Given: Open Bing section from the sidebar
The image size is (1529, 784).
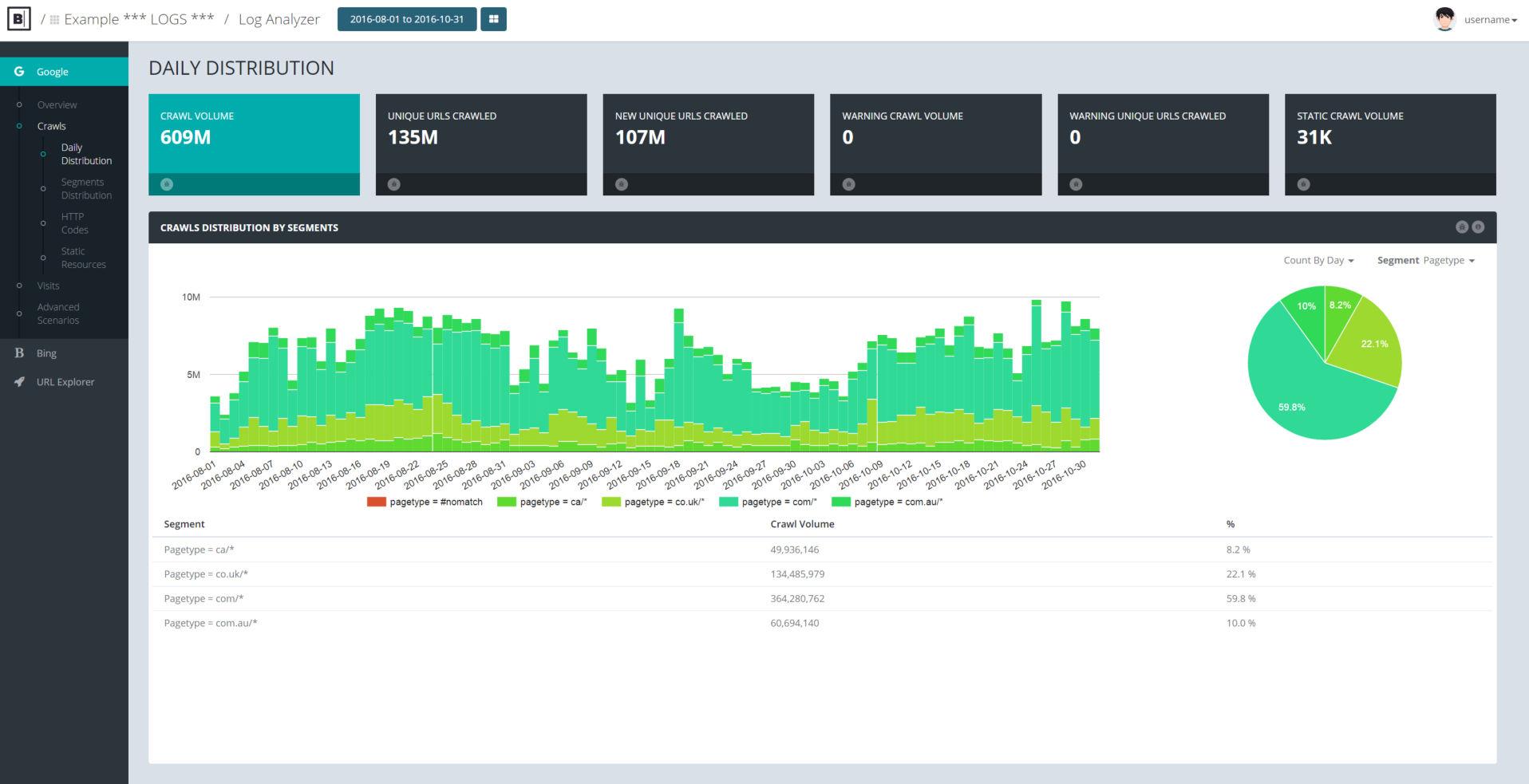Looking at the screenshot, I should 46,353.
